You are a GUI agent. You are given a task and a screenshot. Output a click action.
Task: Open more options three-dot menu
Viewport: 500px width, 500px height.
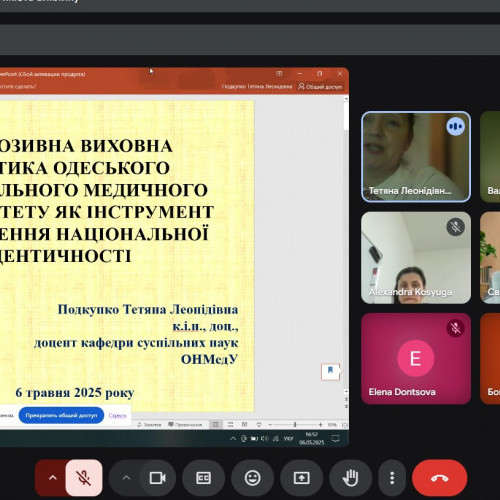[392, 478]
